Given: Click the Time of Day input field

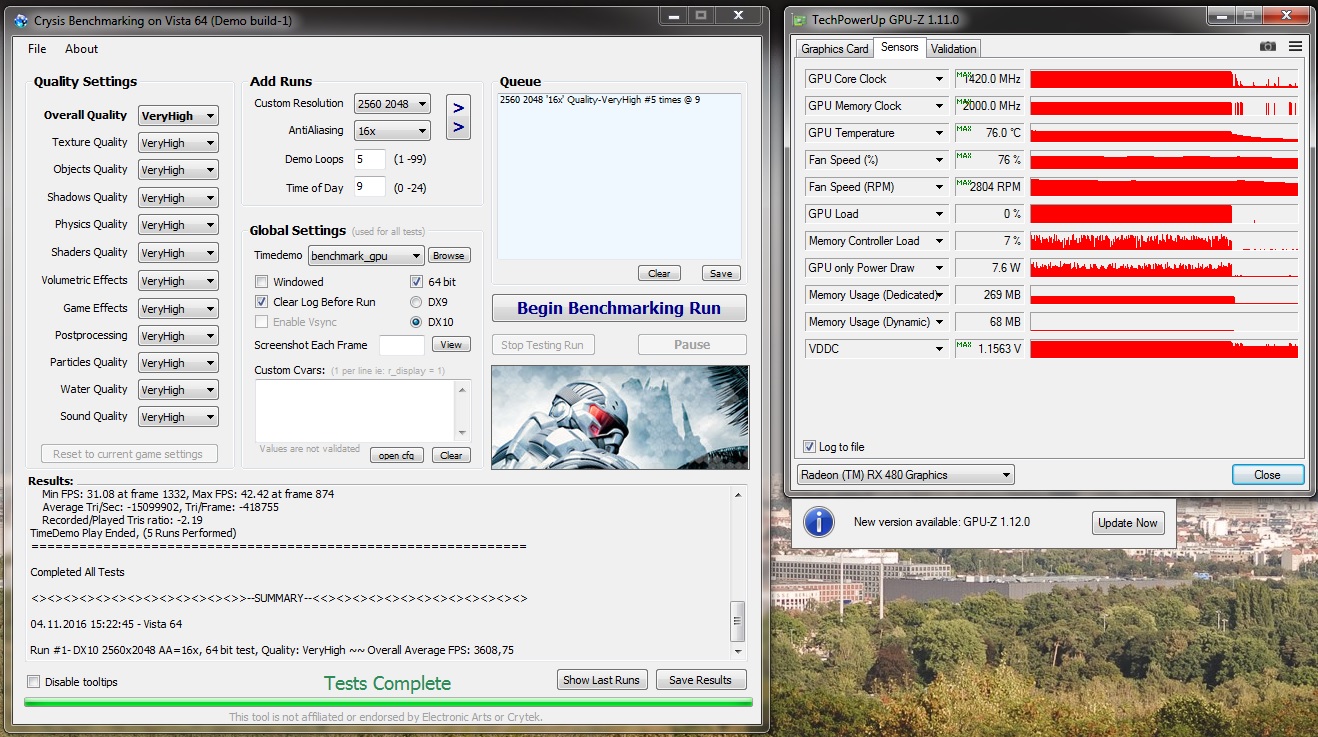Looking at the screenshot, I should point(369,187).
